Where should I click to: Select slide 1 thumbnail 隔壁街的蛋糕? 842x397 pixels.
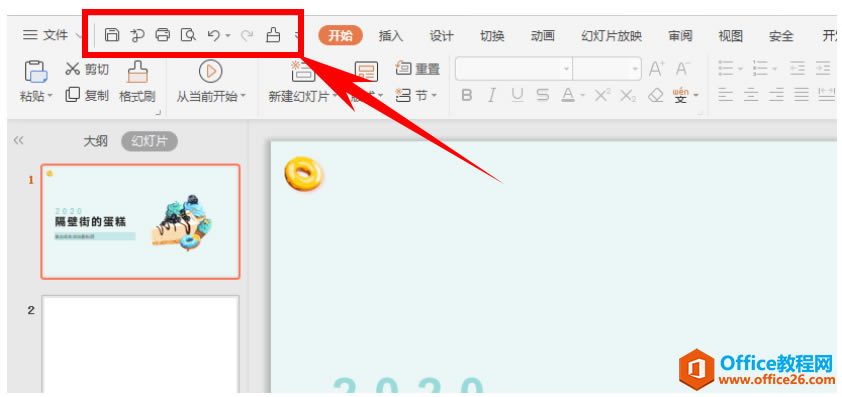(140, 221)
